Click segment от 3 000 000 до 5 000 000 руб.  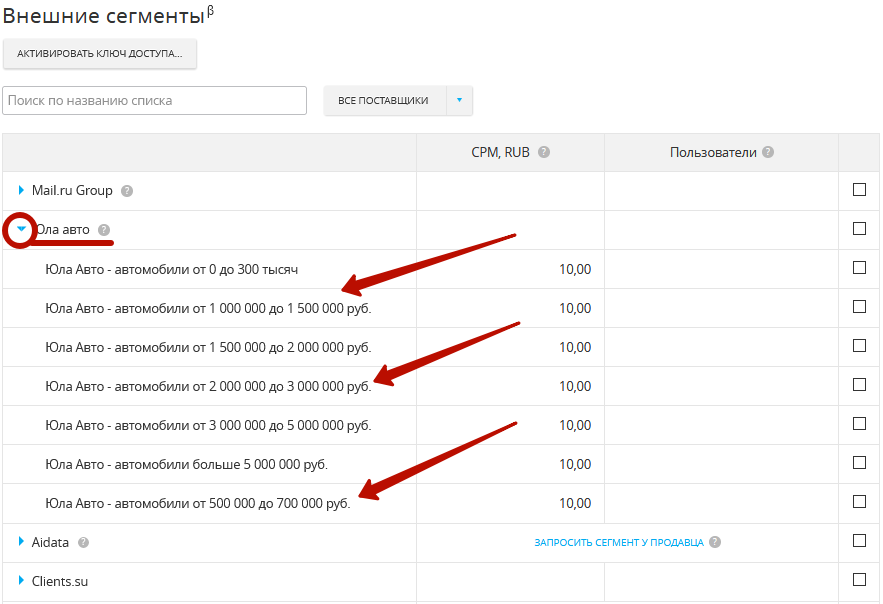pyautogui.click(x=208, y=426)
